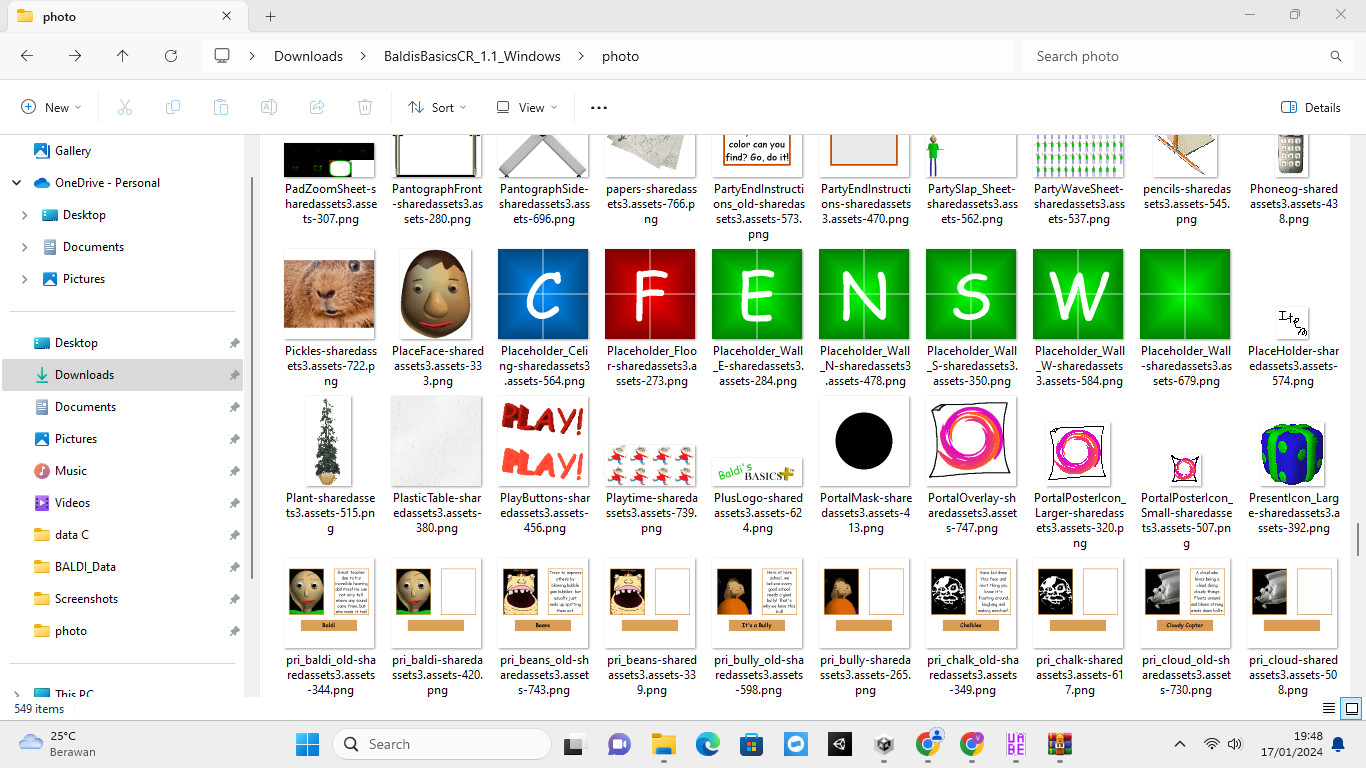The height and width of the screenshot is (768, 1366).
Task: Add a new tab with plus
Action: (x=270, y=16)
